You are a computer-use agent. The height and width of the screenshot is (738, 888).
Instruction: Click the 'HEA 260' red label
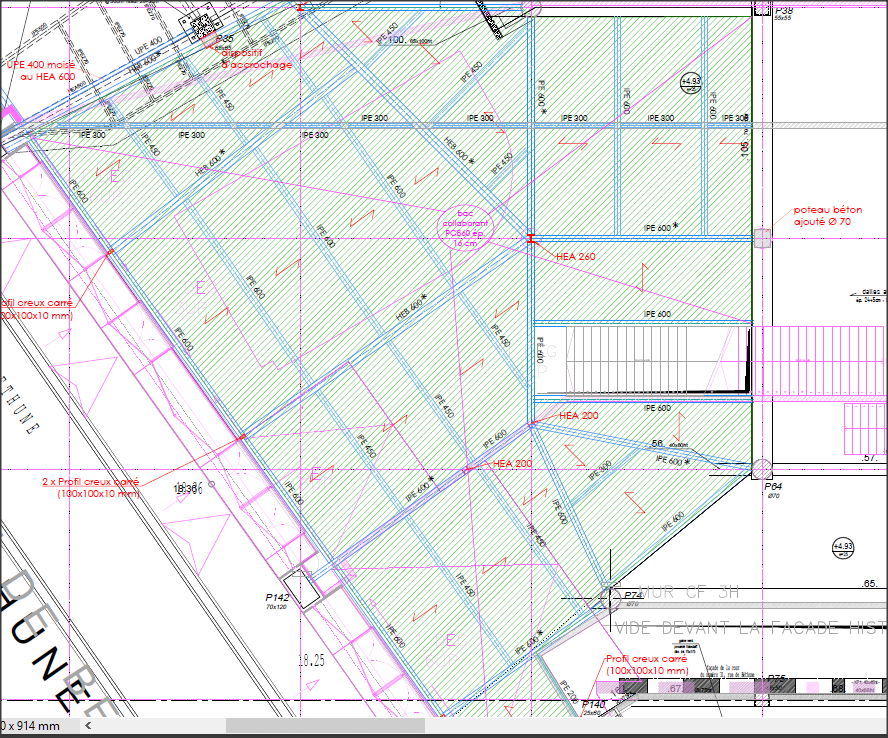[575, 257]
